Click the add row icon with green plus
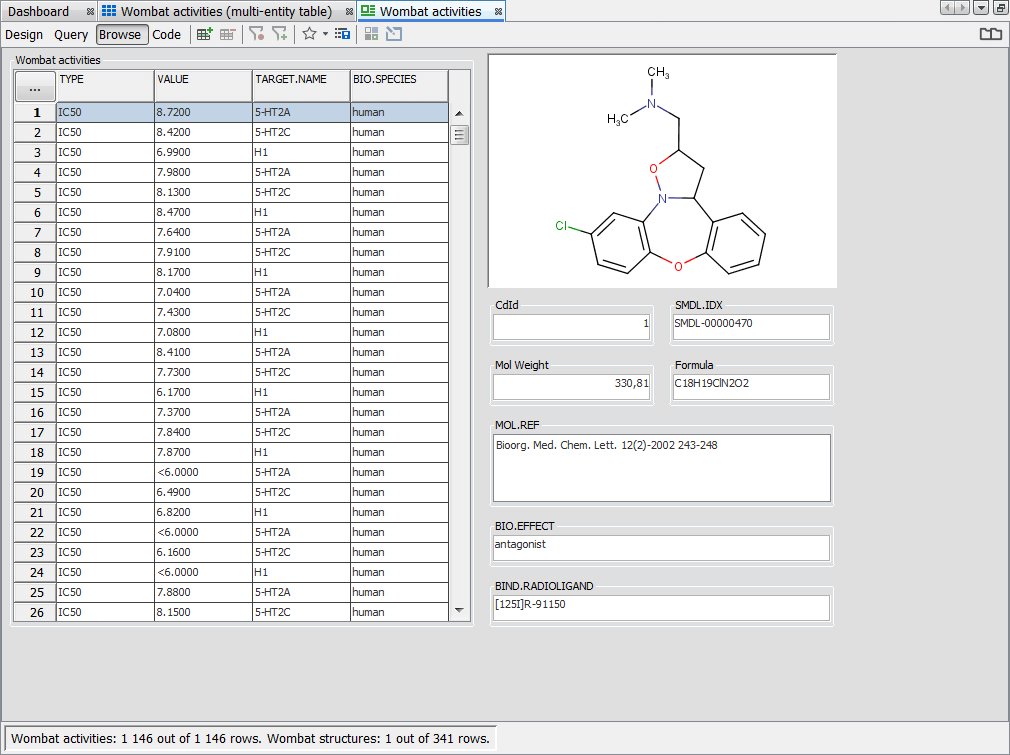The width and height of the screenshot is (1010, 755). [x=204, y=34]
